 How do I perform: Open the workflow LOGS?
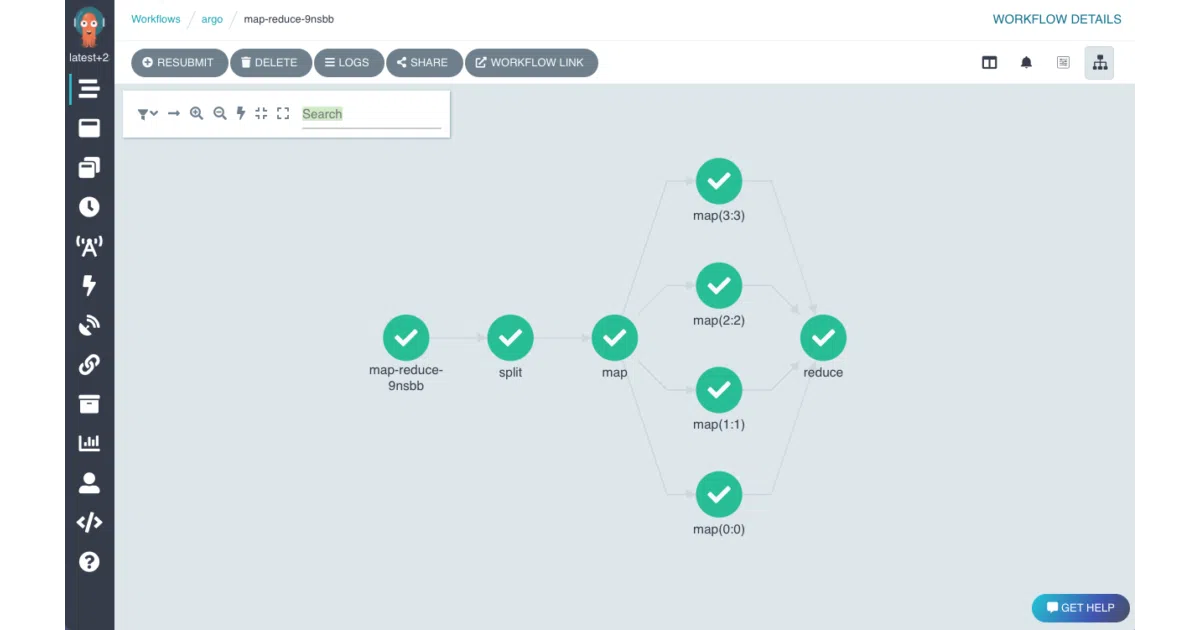[348, 62]
